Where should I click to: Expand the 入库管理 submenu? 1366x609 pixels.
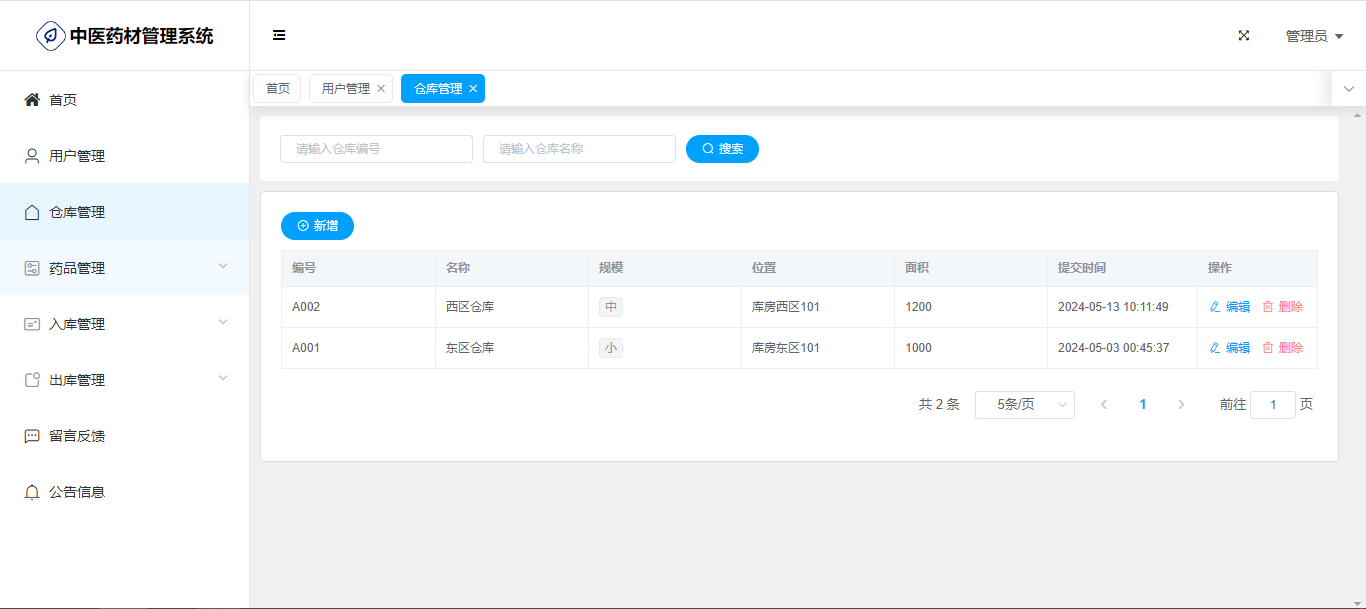[223, 322]
